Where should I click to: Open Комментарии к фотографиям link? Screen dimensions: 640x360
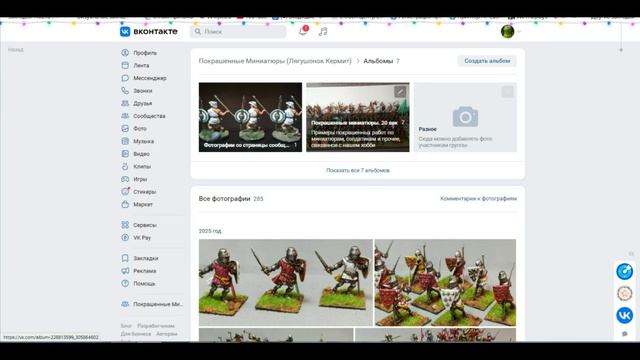478,199
